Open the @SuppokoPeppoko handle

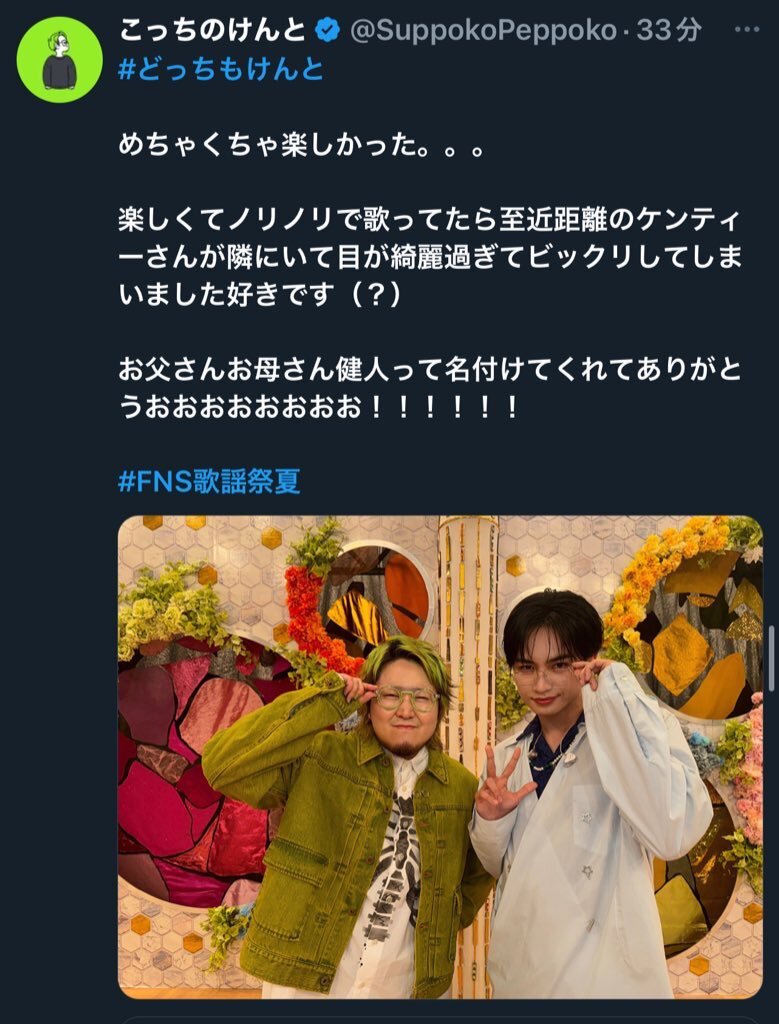(x=483, y=31)
